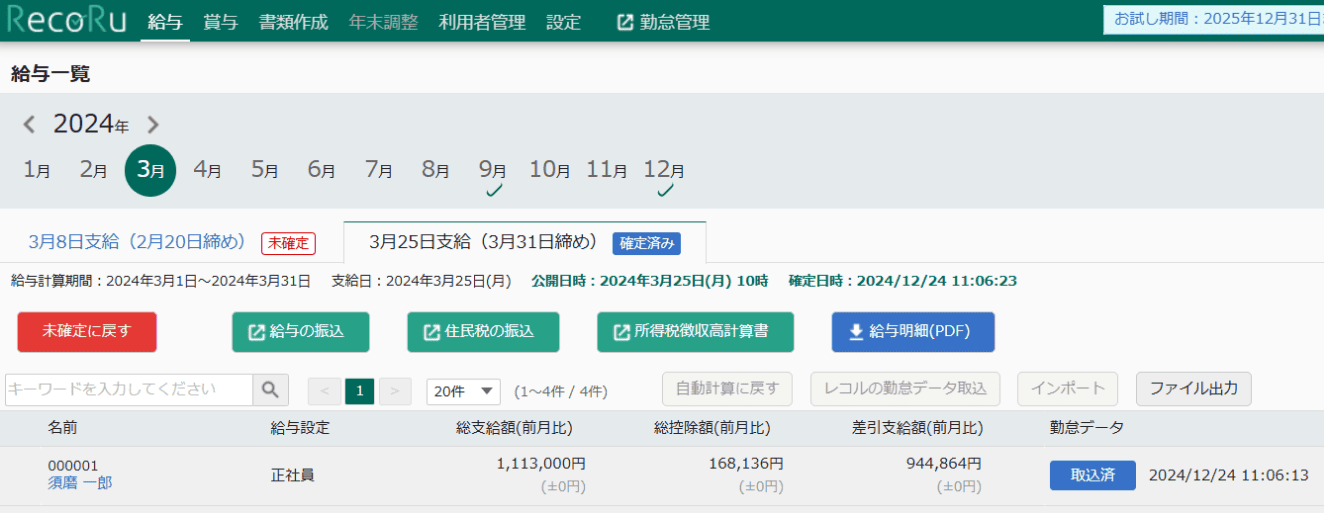The image size is (1324, 513).
Task: Open the 20件 per-page dropdown
Action: click(x=464, y=391)
